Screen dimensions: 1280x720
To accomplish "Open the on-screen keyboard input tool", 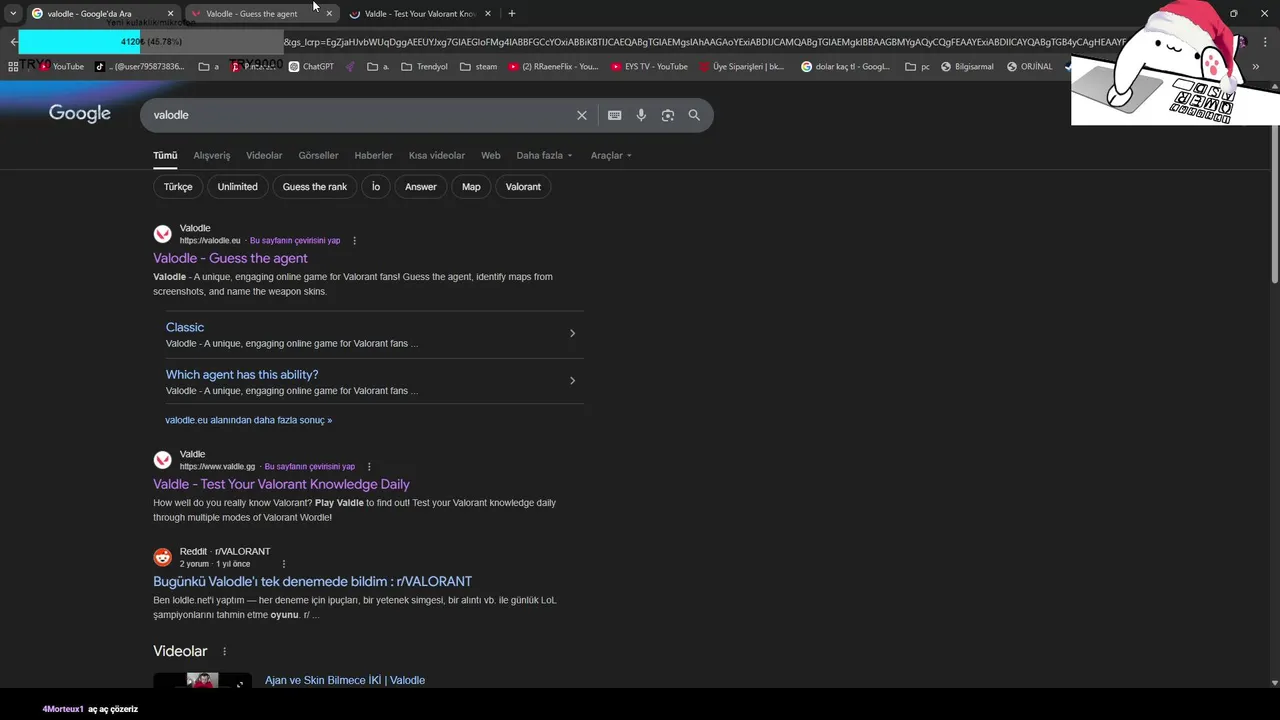I will (615, 115).
